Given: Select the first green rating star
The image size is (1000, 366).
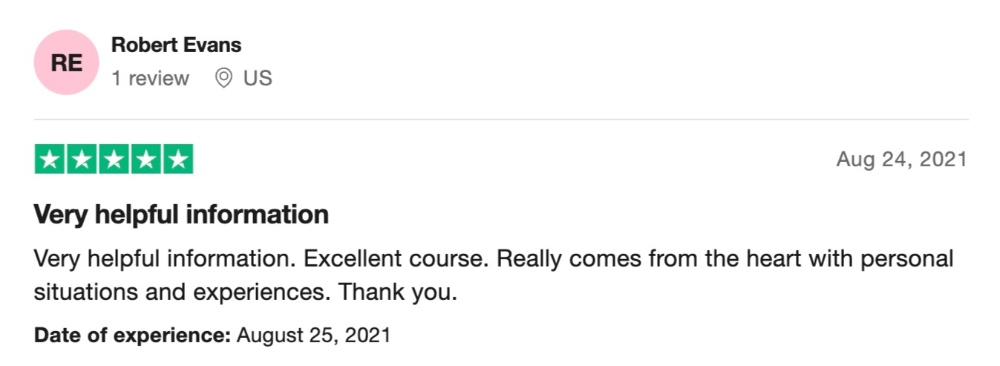Looking at the screenshot, I should click(50, 159).
